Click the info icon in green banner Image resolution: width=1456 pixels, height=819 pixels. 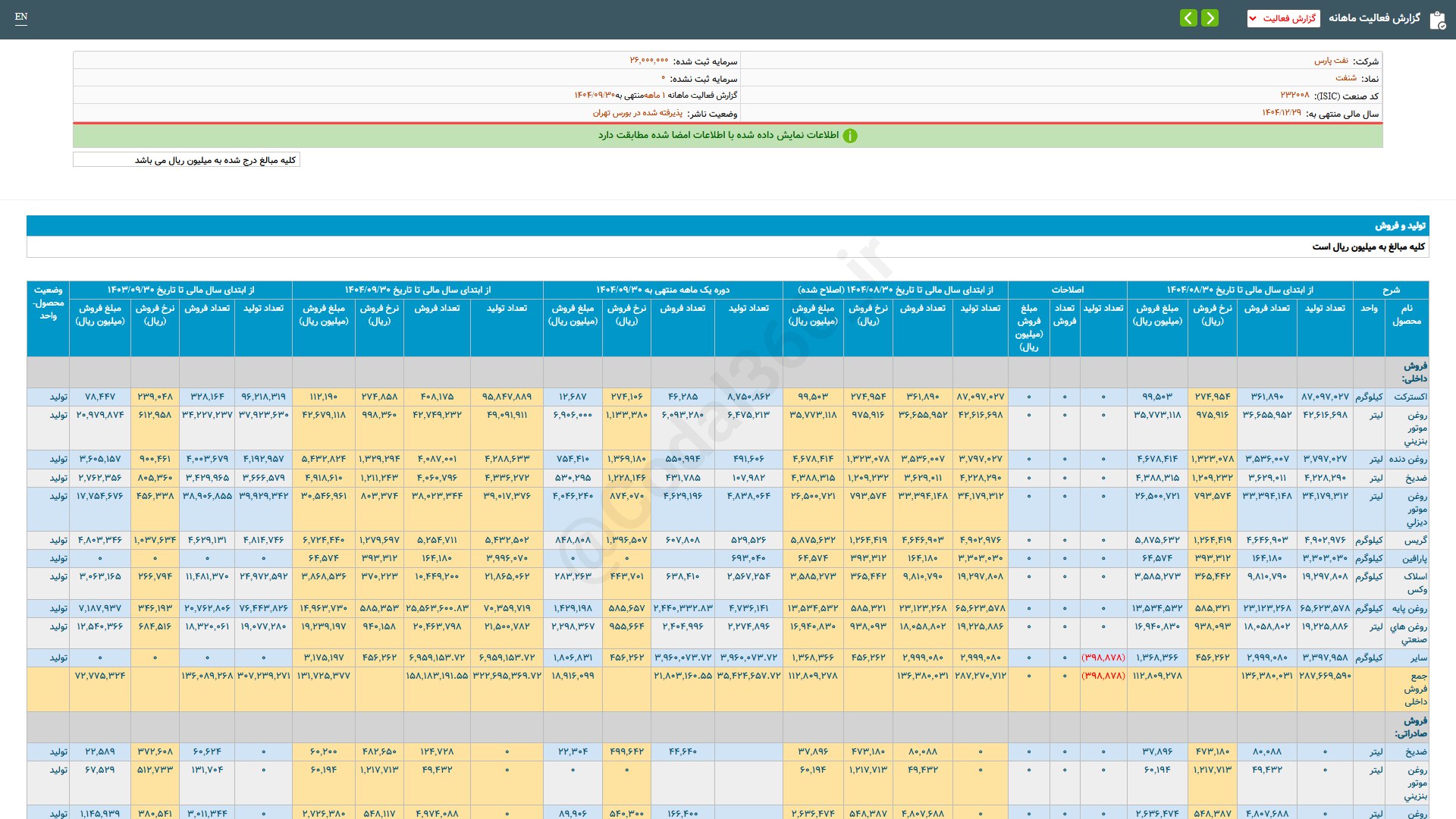(x=850, y=136)
